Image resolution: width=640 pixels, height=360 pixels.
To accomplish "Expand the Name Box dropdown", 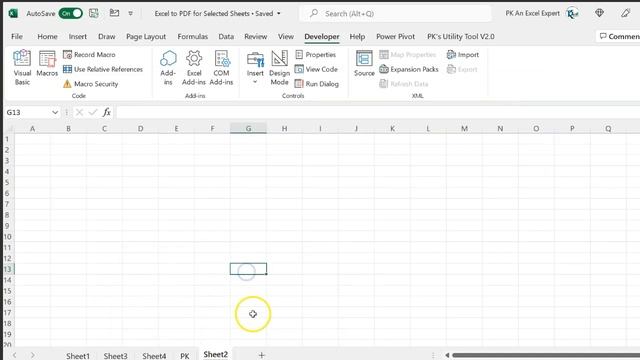I will point(55,112).
